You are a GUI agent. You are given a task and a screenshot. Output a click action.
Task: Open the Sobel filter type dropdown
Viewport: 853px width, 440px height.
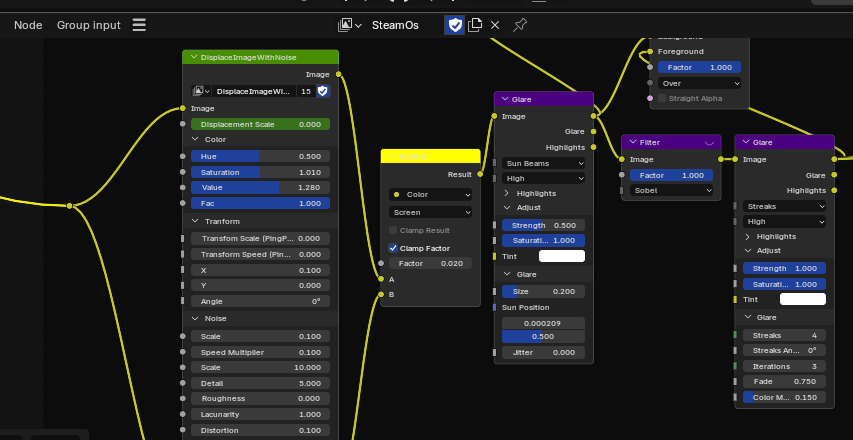pos(671,190)
